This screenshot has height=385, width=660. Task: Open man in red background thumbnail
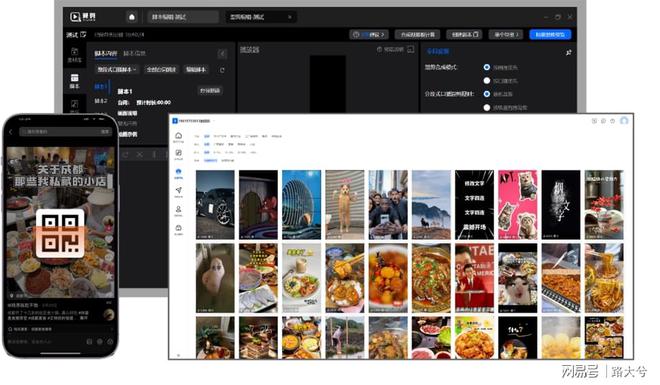pyautogui.click(x=474, y=278)
